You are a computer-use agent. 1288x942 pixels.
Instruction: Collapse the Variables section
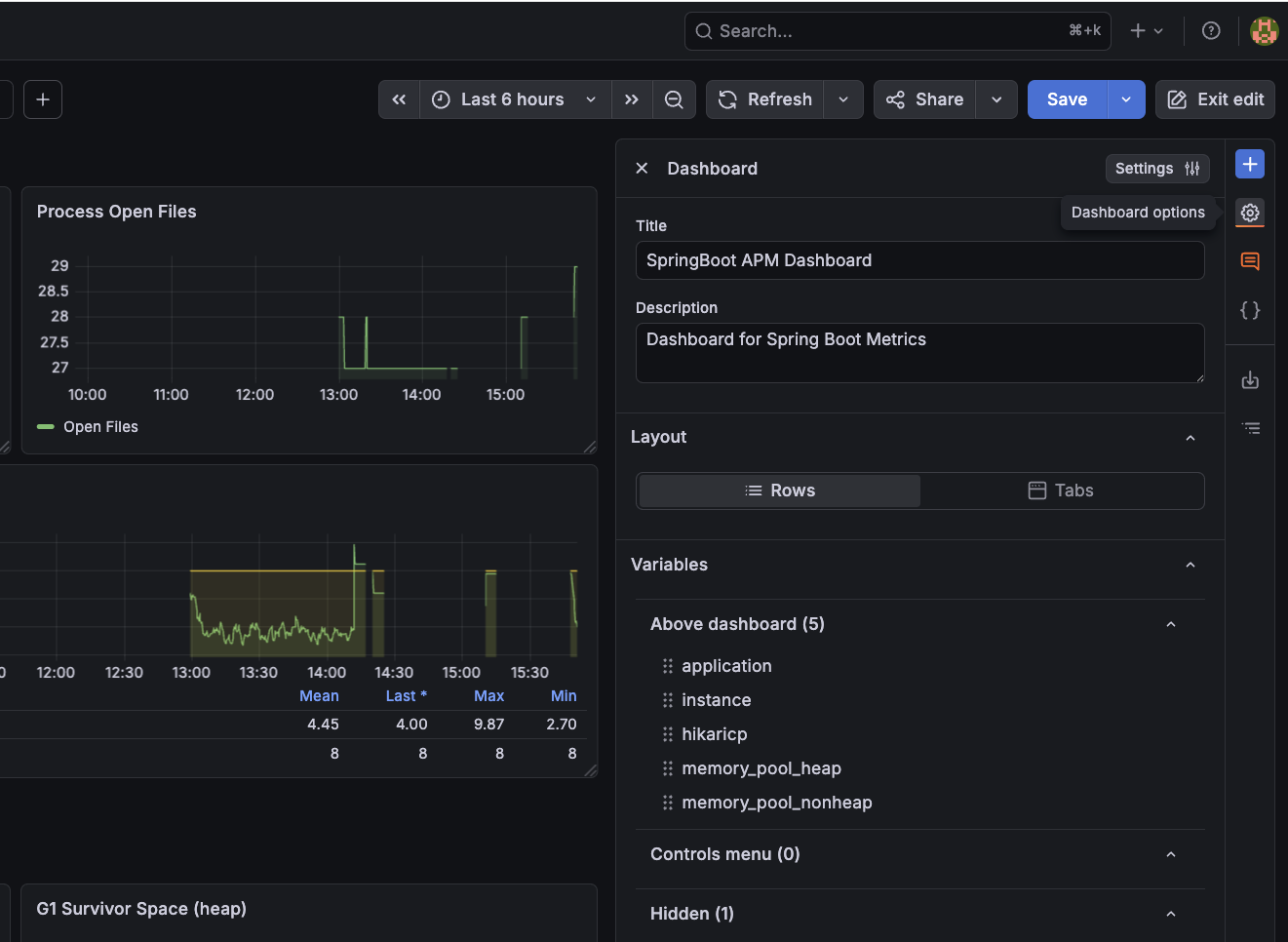coord(1190,565)
